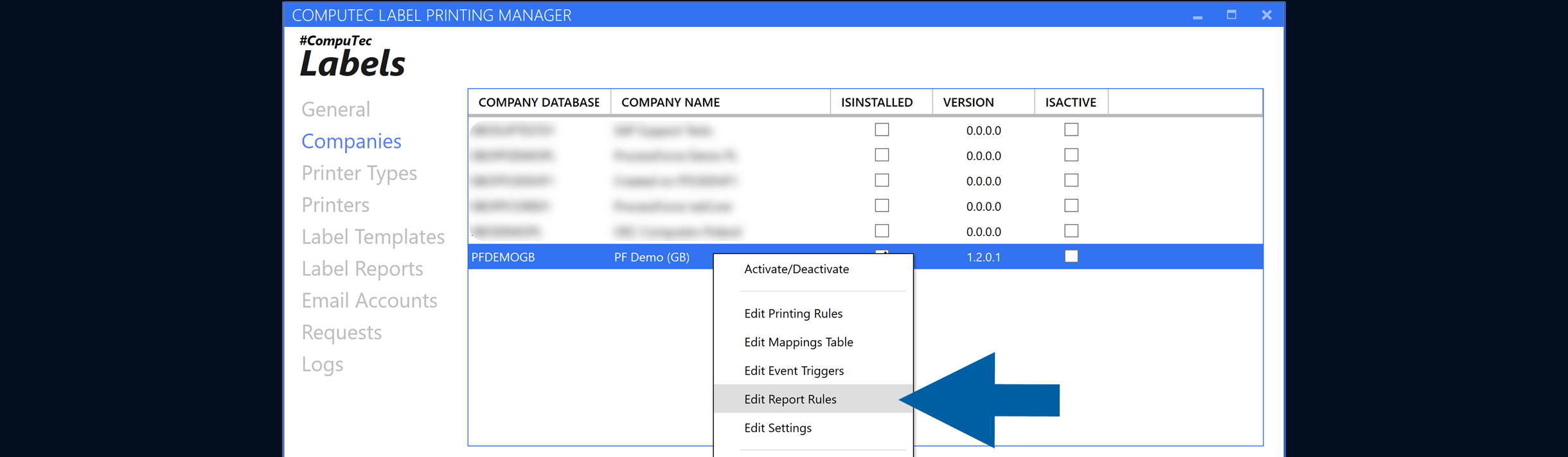Viewport: 1568px width, 457px height.
Task: Sort by ISINSTALLED column header
Action: click(881, 102)
